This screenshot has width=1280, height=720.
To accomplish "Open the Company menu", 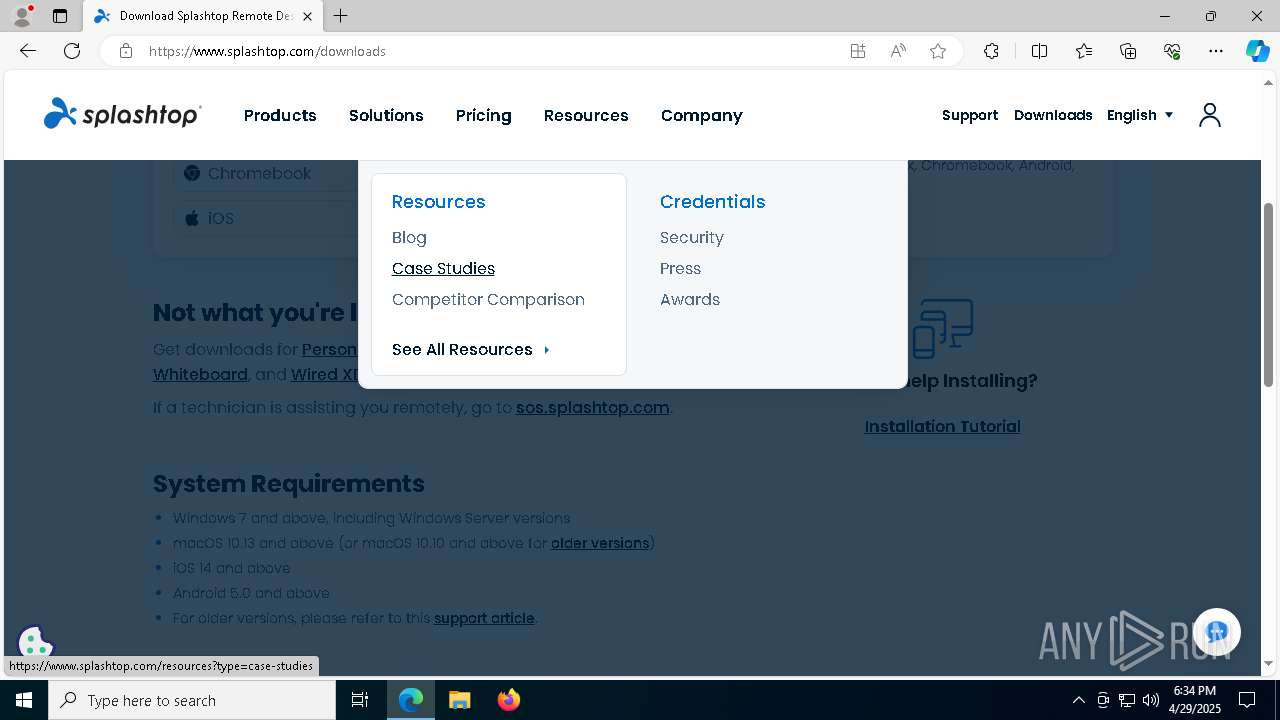I will coord(702,115).
